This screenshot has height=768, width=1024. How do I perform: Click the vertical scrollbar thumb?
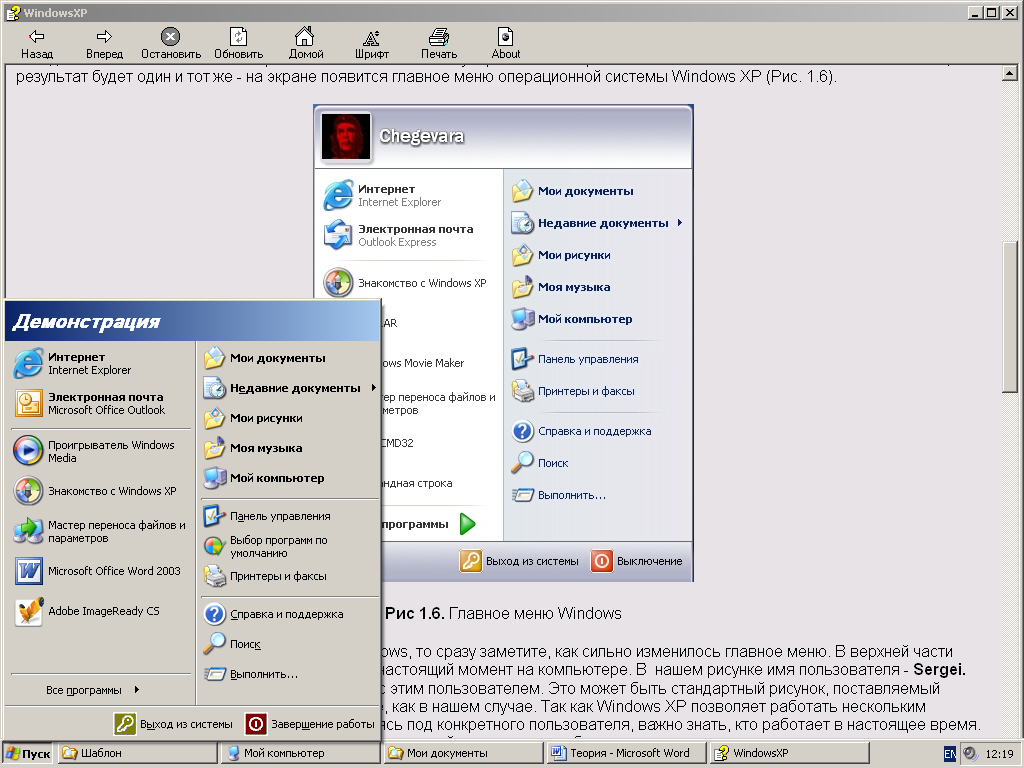[x=1010, y=317]
